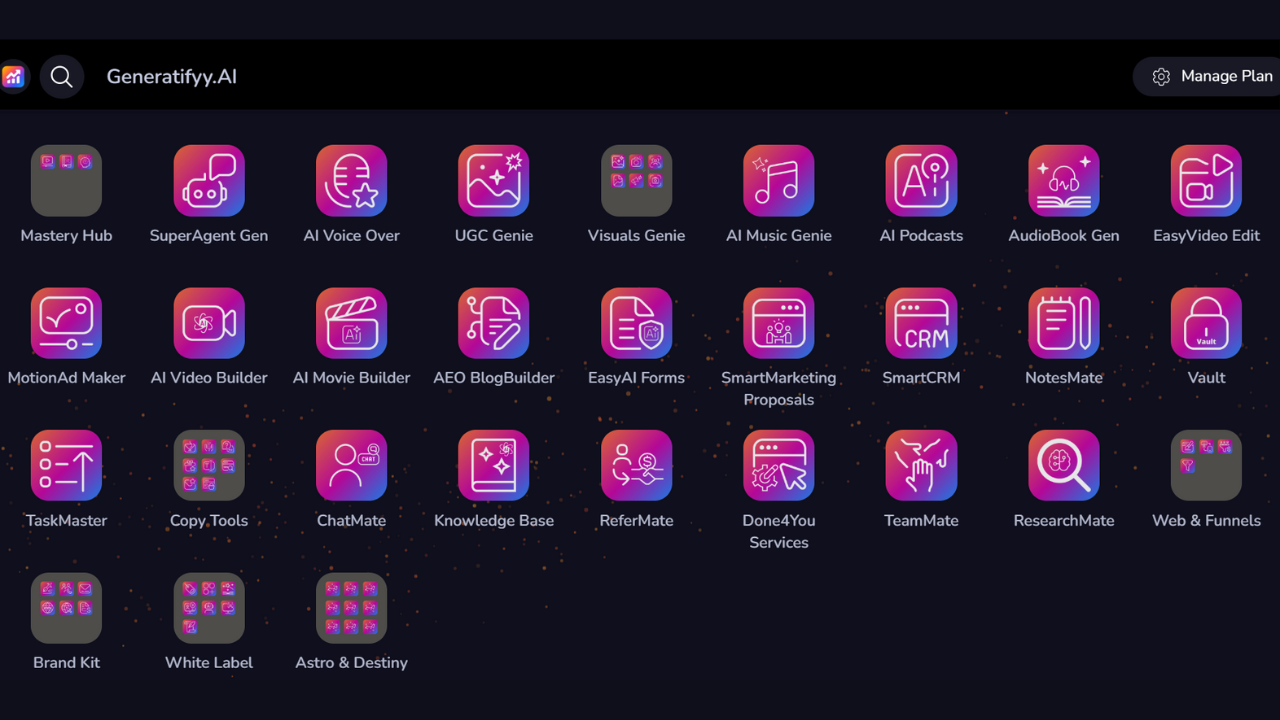Launch ChatMate

click(351, 465)
